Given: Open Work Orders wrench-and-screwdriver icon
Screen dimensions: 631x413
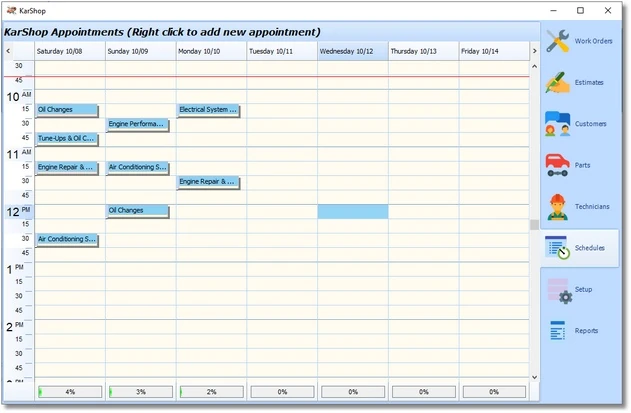Looking at the screenshot, I should coord(558,41).
